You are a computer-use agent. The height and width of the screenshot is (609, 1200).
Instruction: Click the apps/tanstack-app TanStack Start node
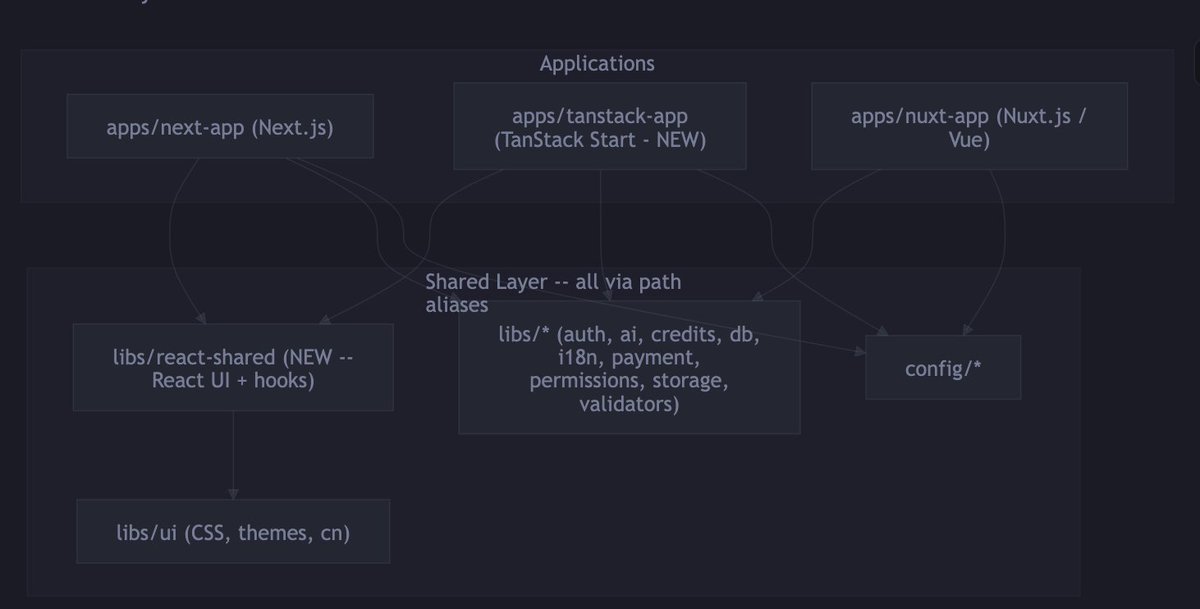click(600, 127)
